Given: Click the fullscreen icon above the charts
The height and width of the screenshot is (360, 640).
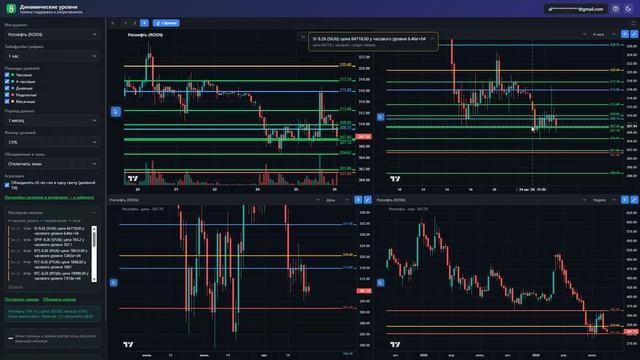Looking at the screenshot, I should click(x=633, y=23).
